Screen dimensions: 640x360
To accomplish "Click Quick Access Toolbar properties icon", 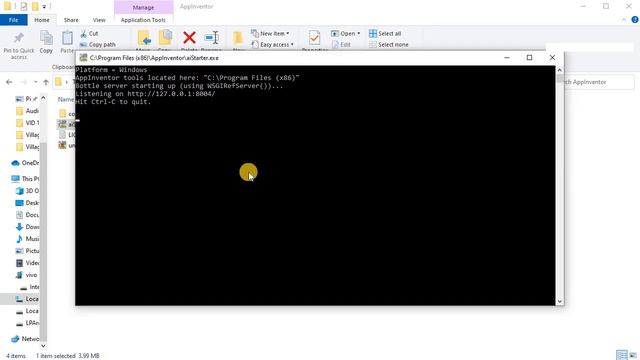I will pos(24,6).
